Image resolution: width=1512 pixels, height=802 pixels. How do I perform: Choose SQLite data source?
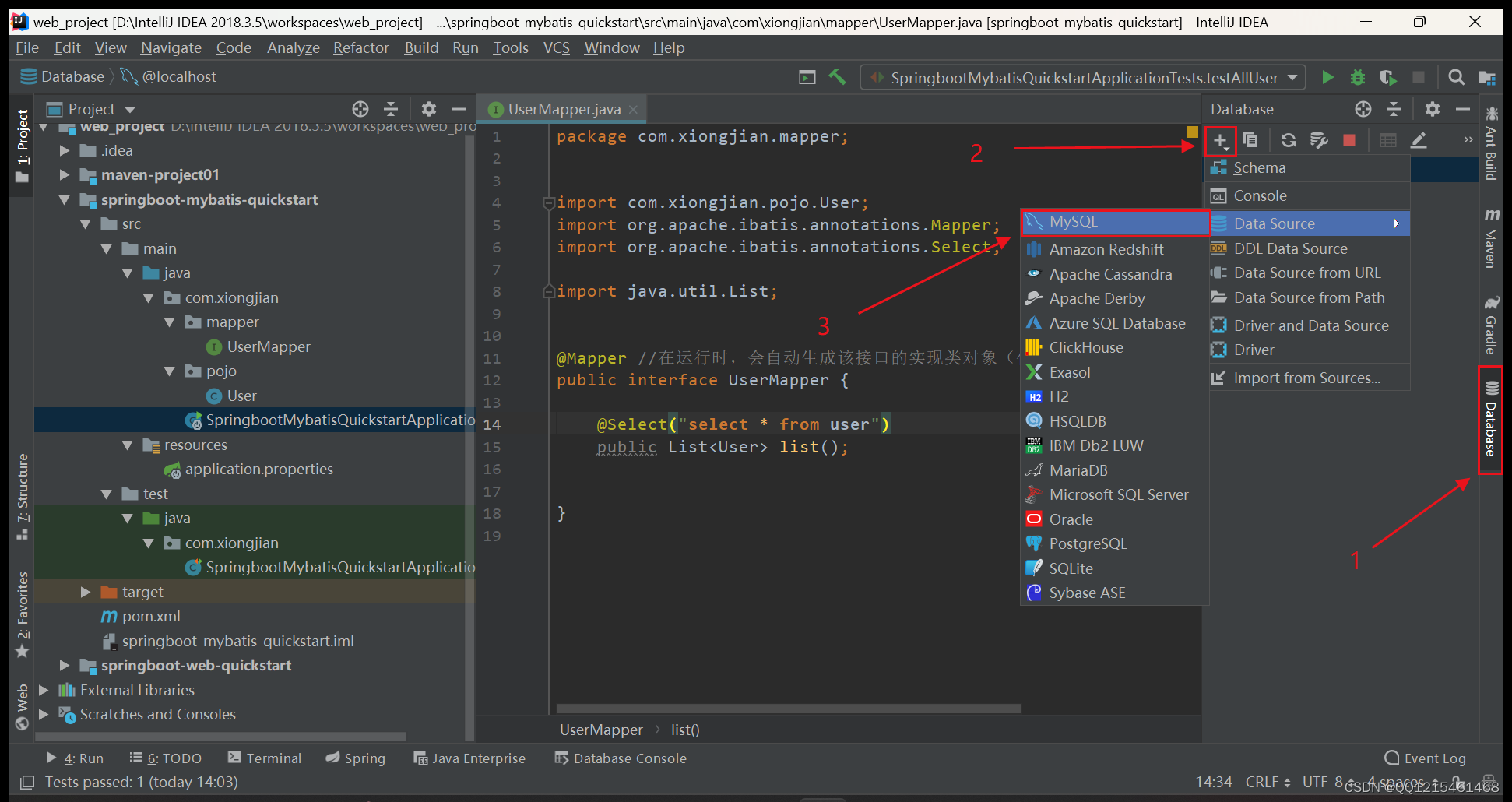1115,568
